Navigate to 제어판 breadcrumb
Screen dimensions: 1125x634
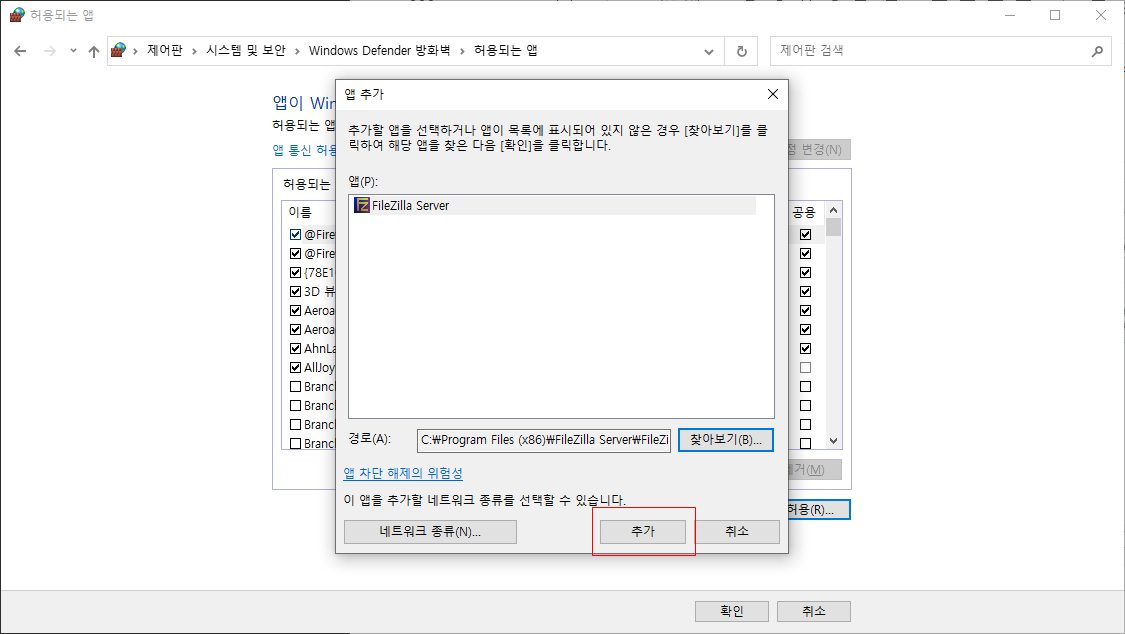click(165, 50)
